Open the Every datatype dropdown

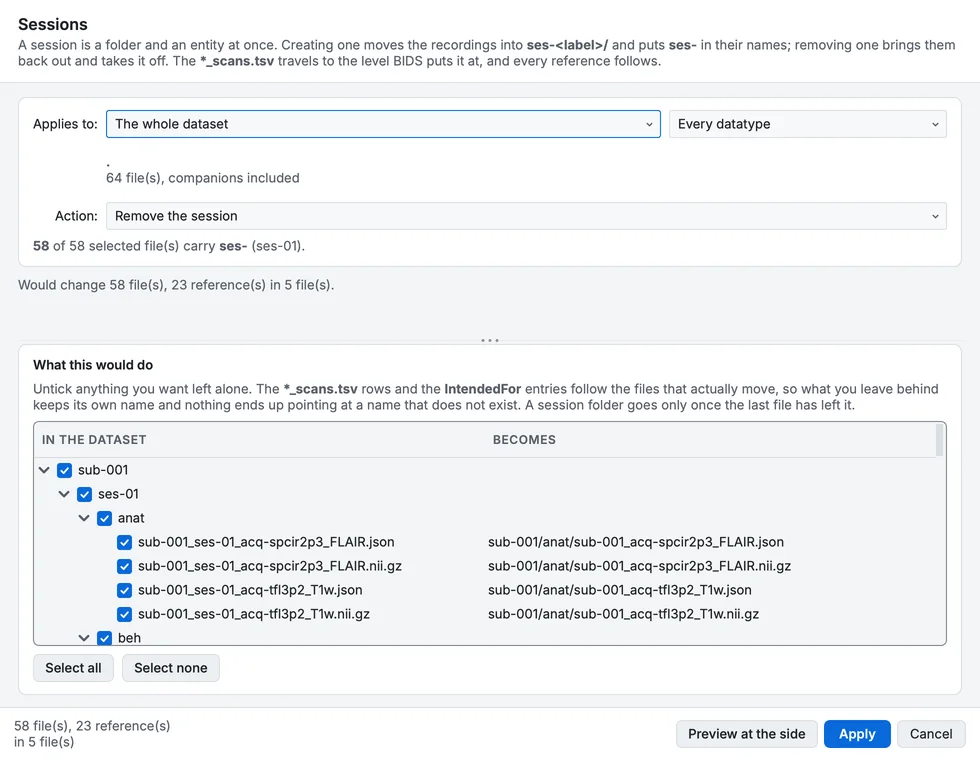click(x=808, y=124)
